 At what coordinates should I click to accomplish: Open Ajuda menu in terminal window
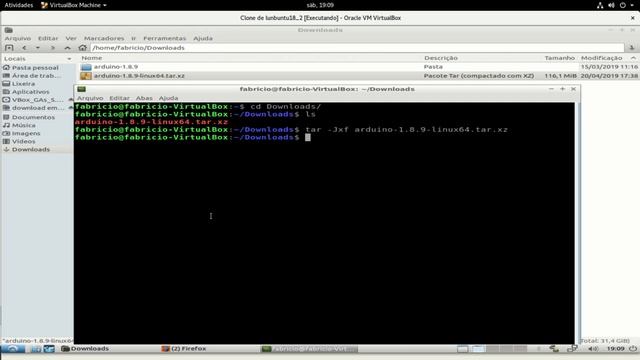click(168, 98)
